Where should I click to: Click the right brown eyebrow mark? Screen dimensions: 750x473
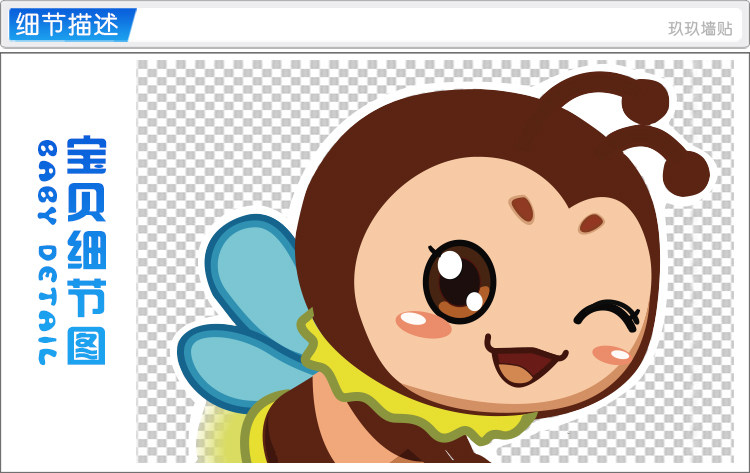tap(591, 223)
